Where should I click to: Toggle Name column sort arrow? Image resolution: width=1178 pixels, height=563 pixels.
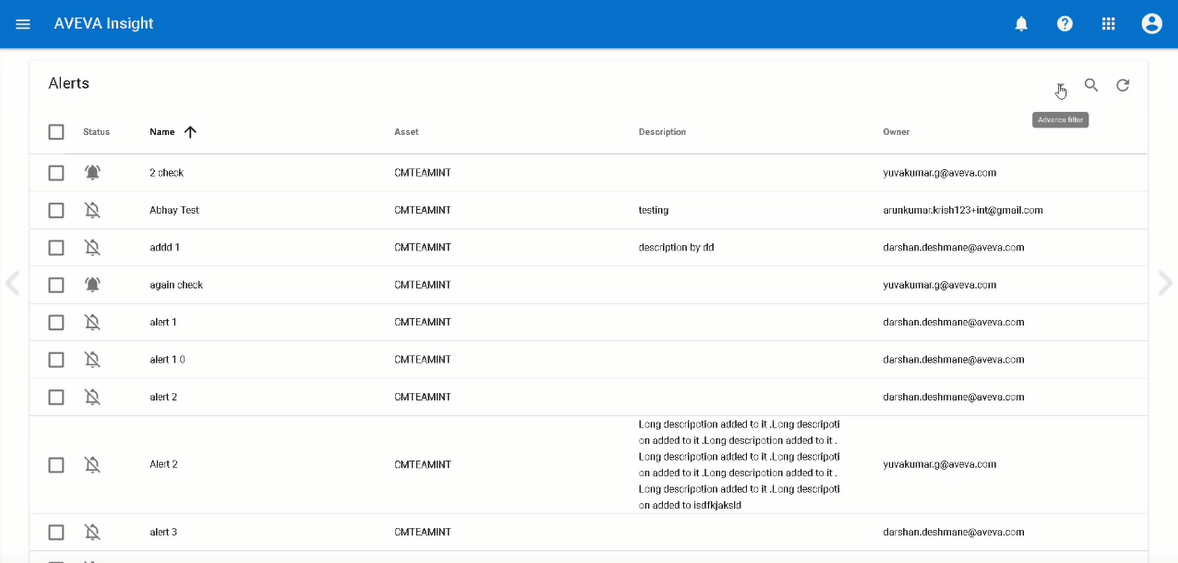tap(190, 132)
